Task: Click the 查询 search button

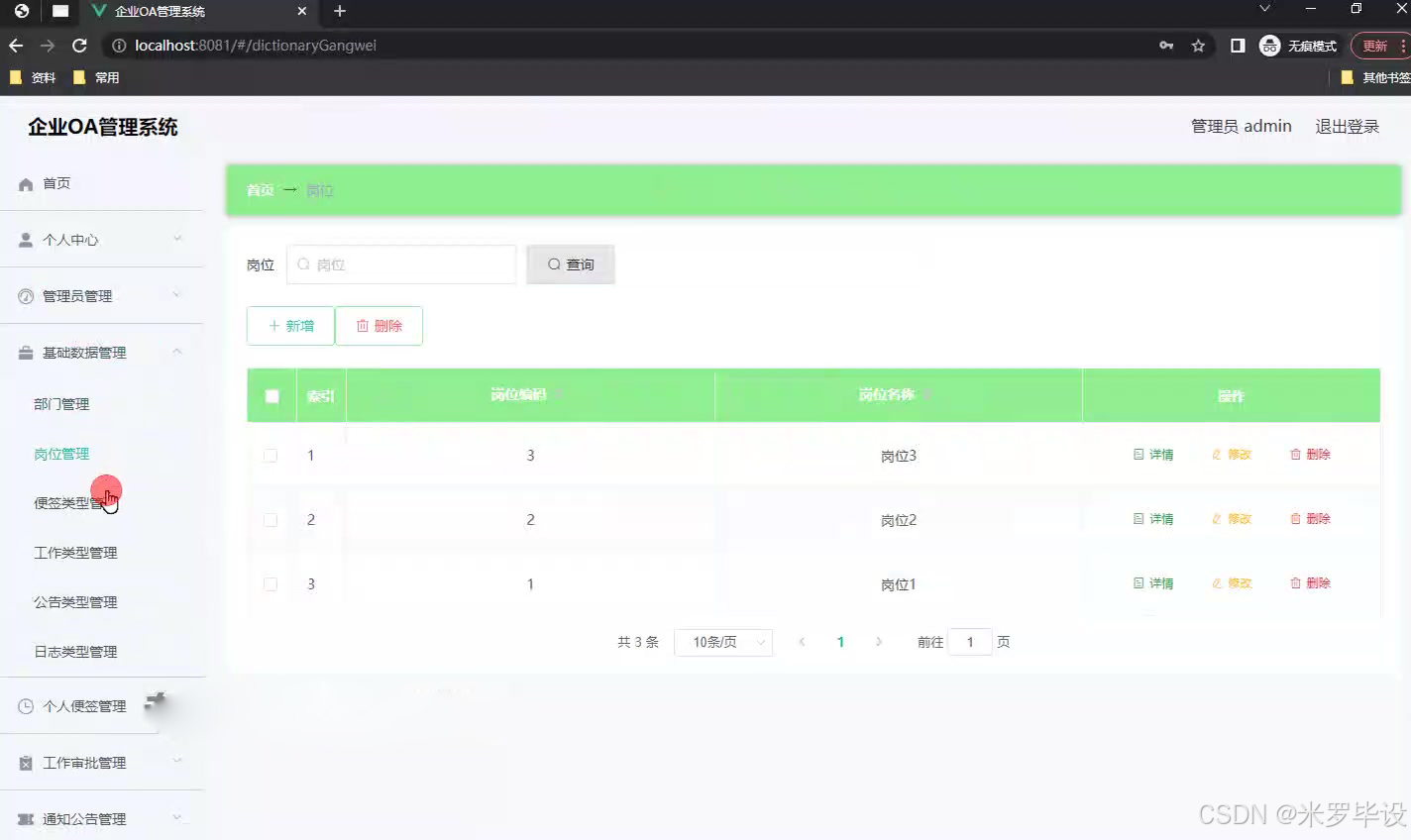Action: (x=571, y=264)
